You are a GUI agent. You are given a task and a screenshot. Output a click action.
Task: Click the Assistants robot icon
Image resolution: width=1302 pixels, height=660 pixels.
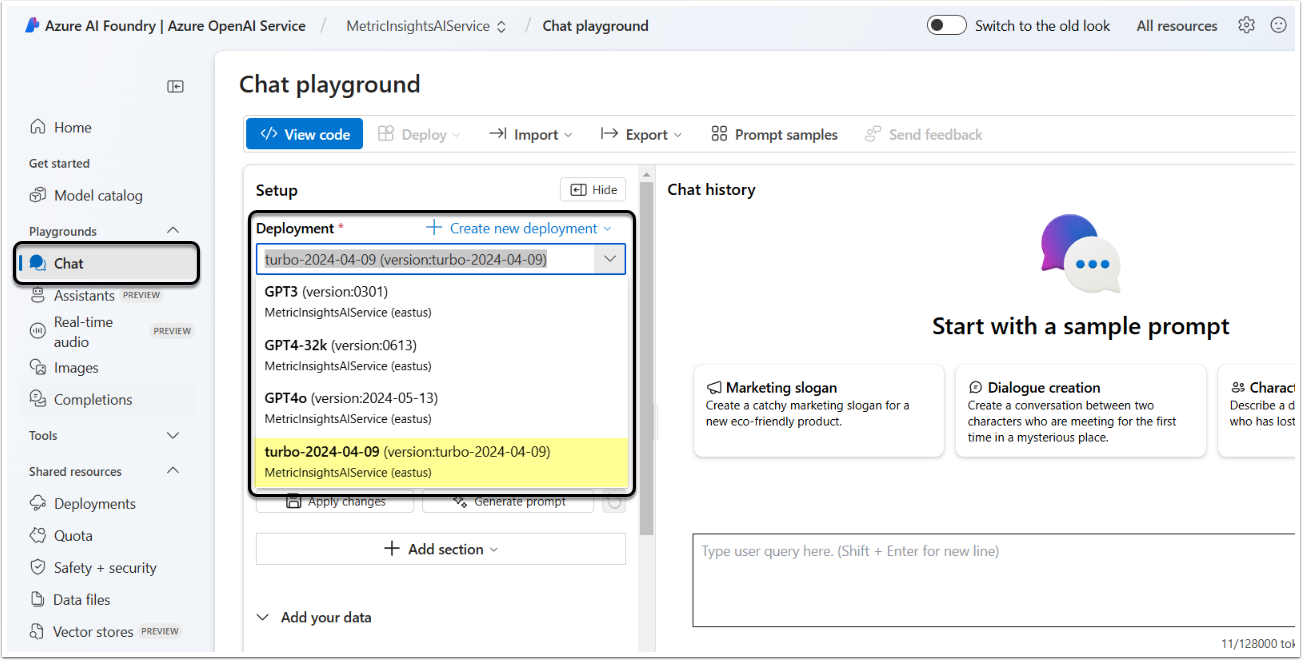38,295
